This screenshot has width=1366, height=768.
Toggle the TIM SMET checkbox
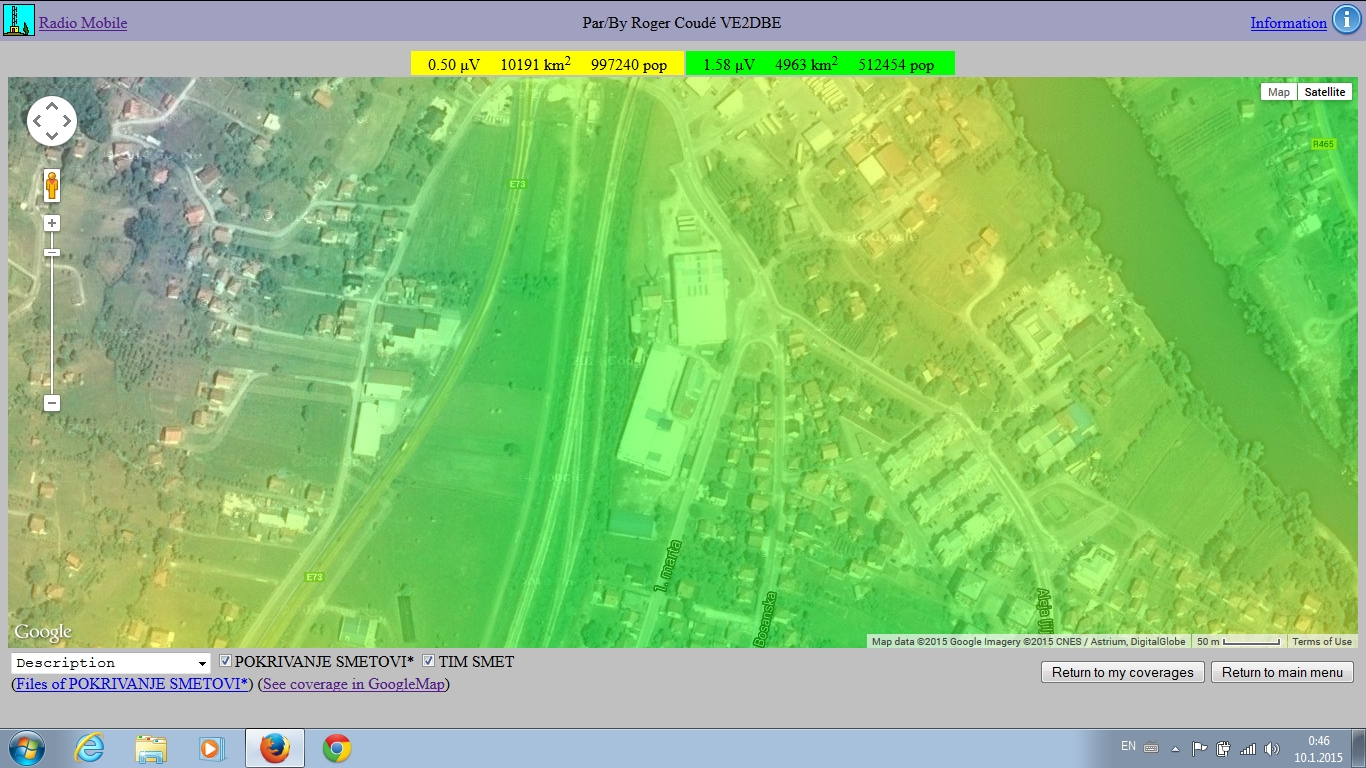tap(429, 661)
